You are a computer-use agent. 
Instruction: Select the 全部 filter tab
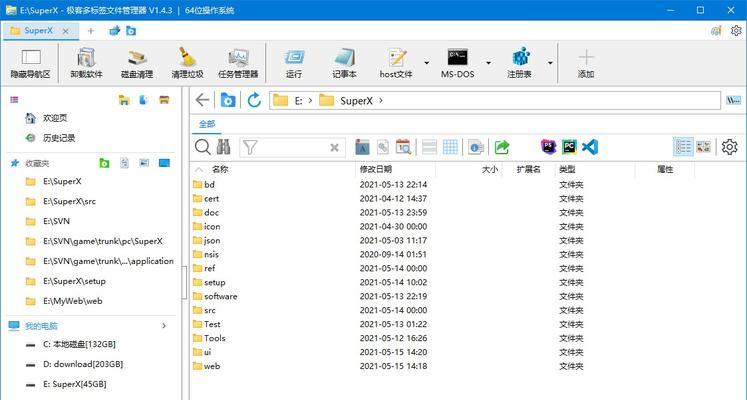pos(207,124)
